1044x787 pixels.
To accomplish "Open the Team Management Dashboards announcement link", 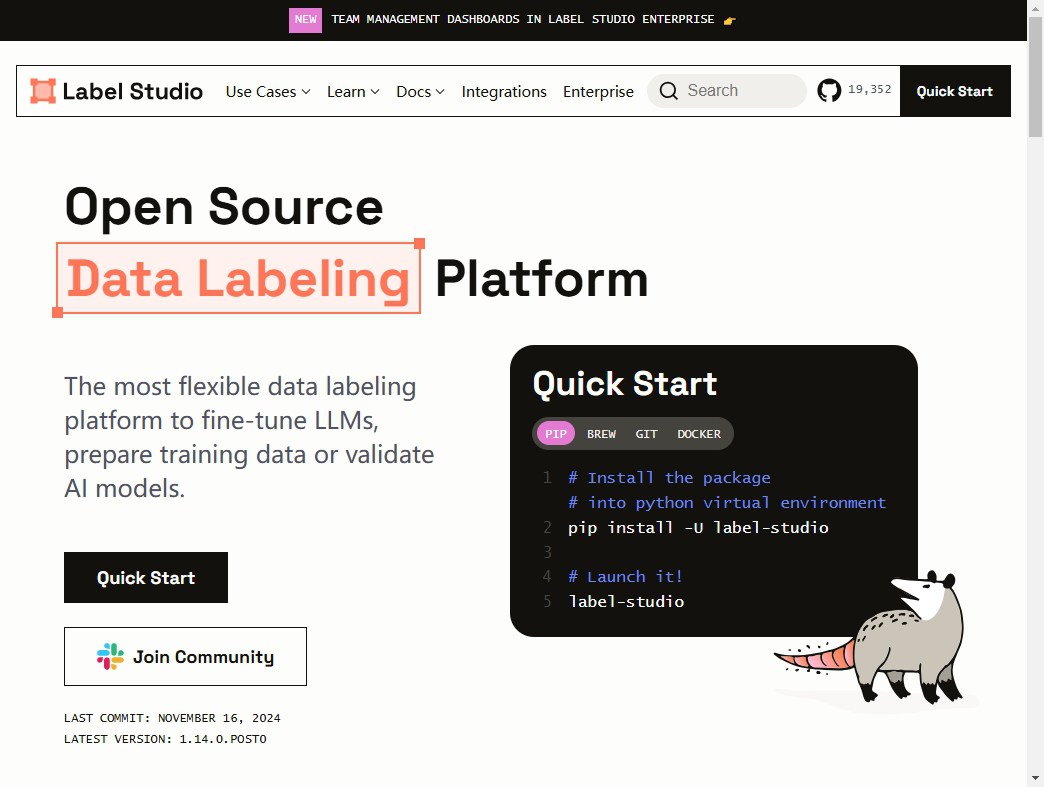I will [523, 20].
